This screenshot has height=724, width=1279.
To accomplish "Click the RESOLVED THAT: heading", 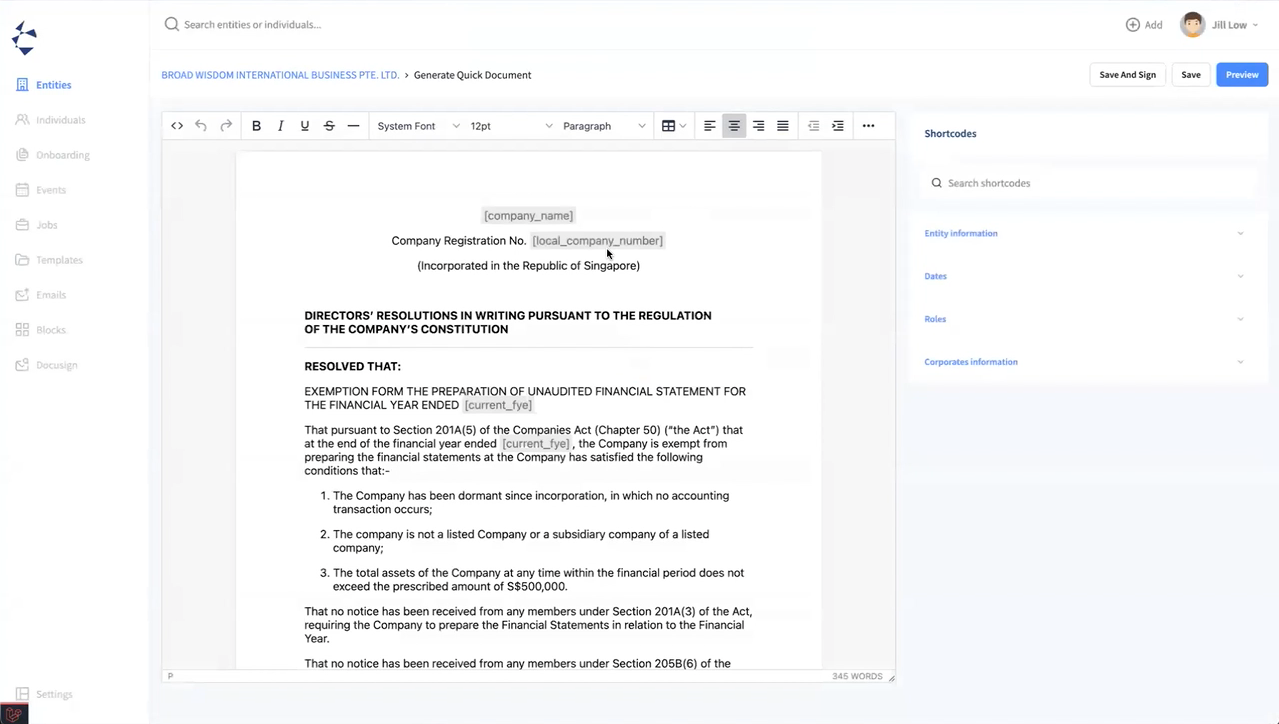I will [352, 367].
